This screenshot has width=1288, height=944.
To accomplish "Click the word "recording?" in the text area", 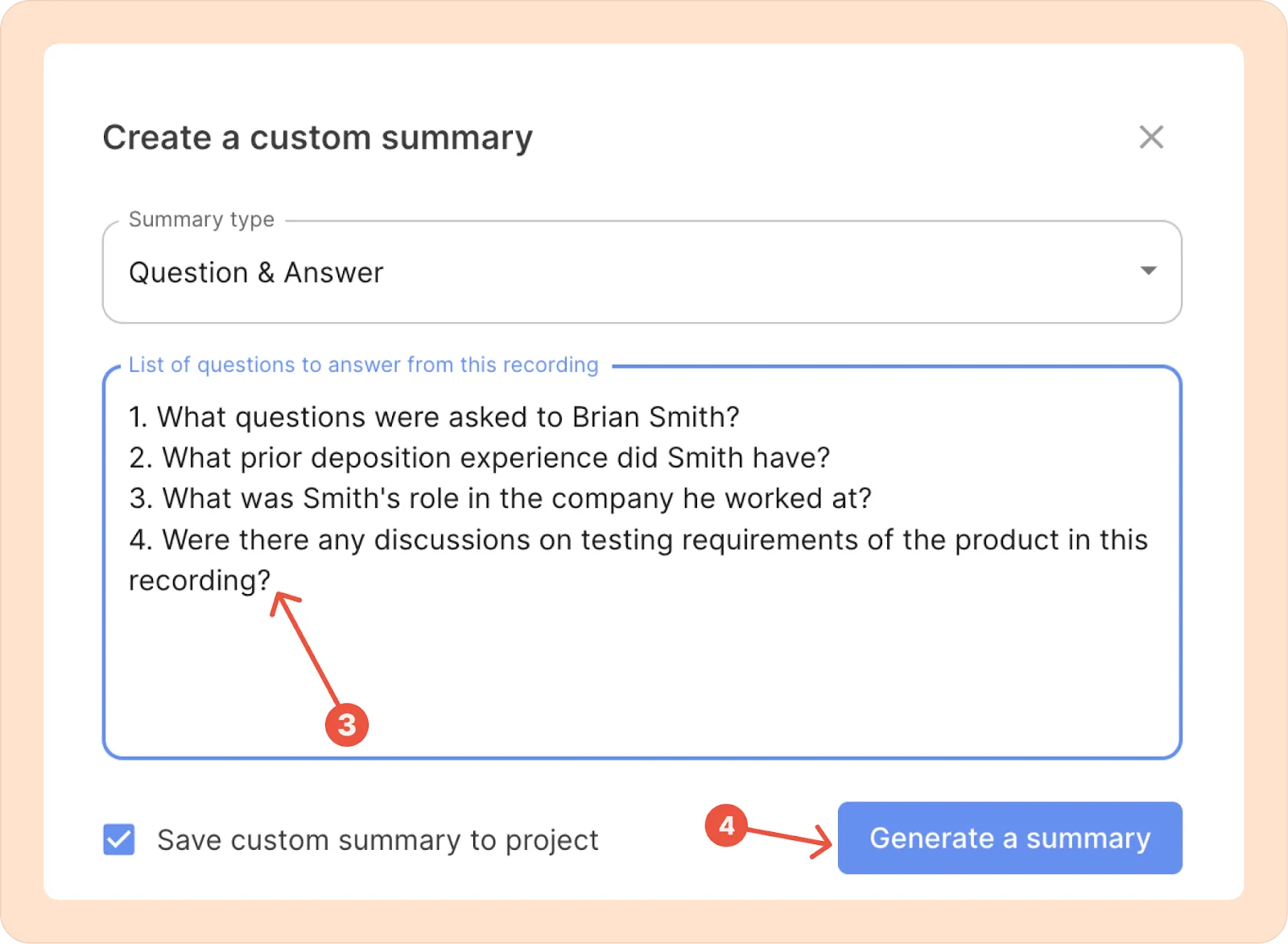I will [x=200, y=581].
